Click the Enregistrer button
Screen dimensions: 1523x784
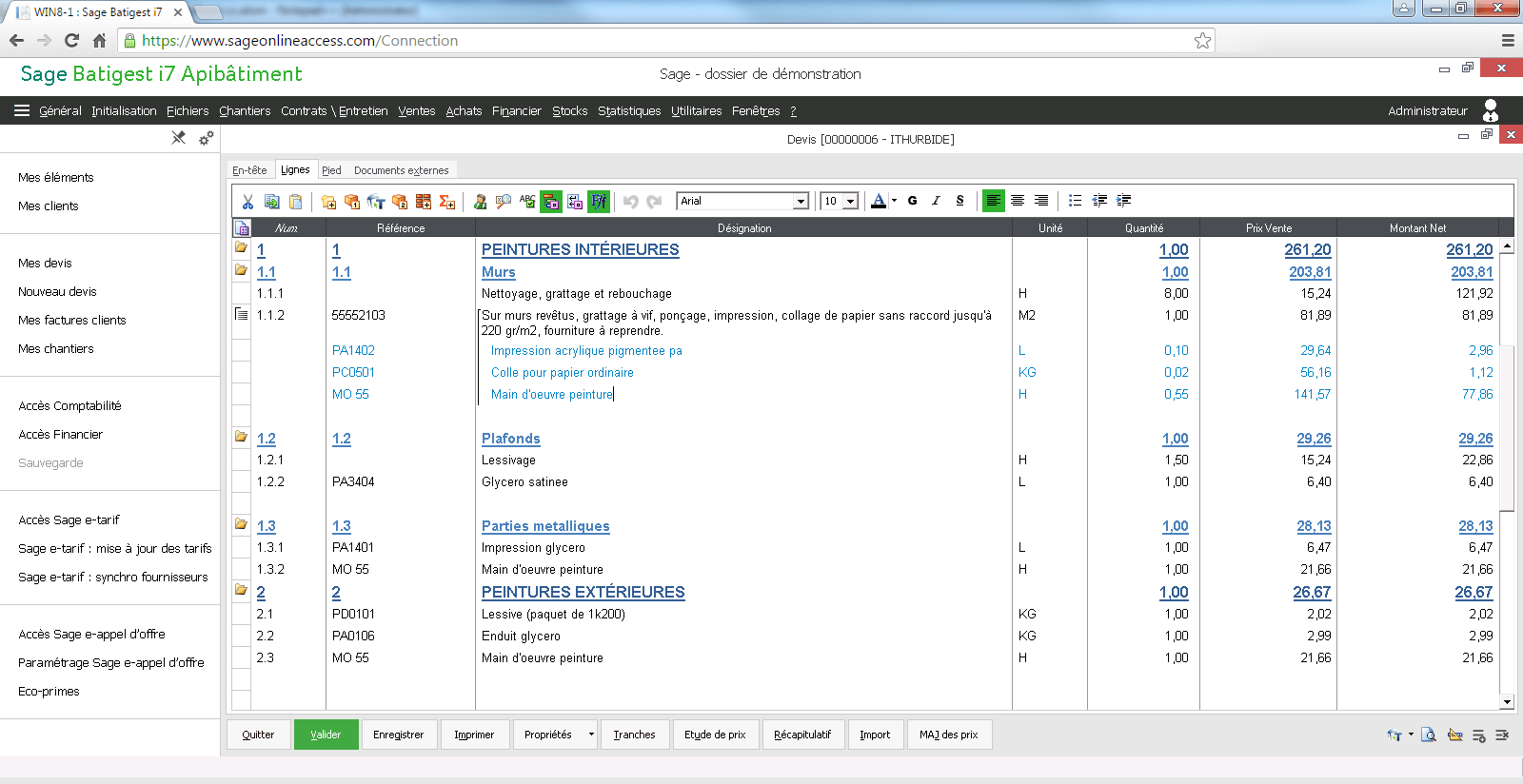(398, 735)
